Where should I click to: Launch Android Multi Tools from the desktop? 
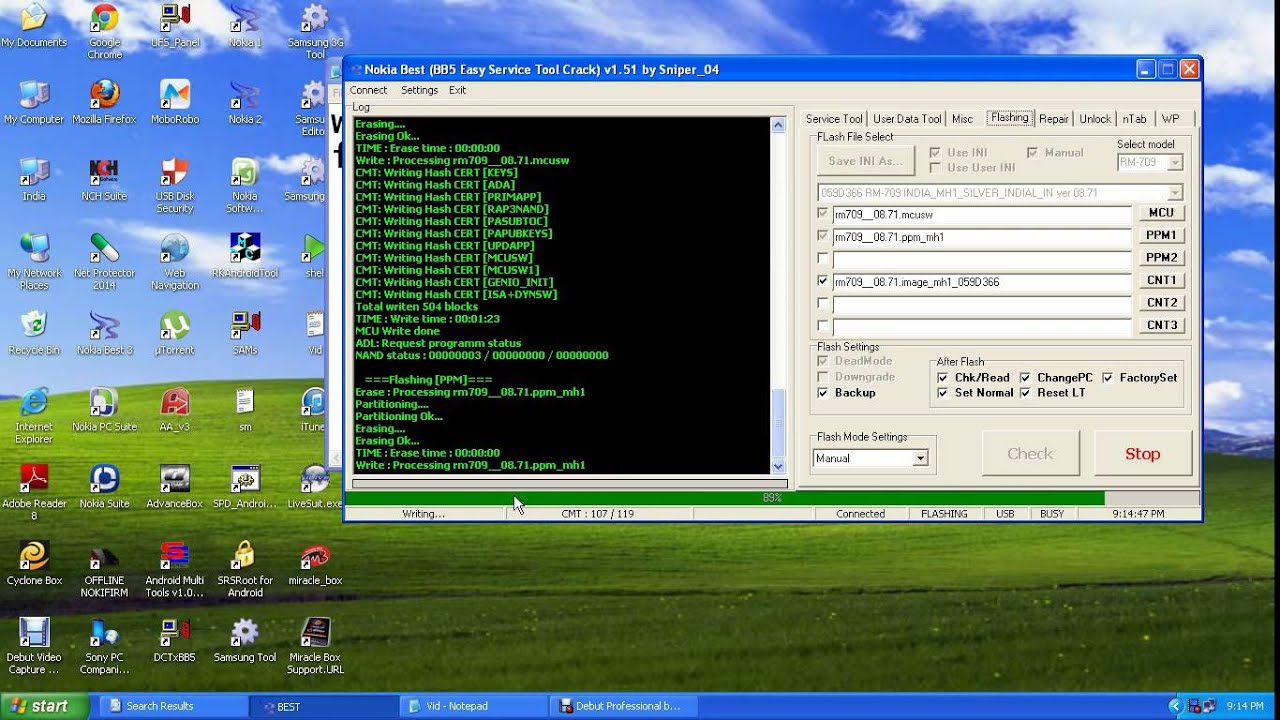[x=175, y=570]
